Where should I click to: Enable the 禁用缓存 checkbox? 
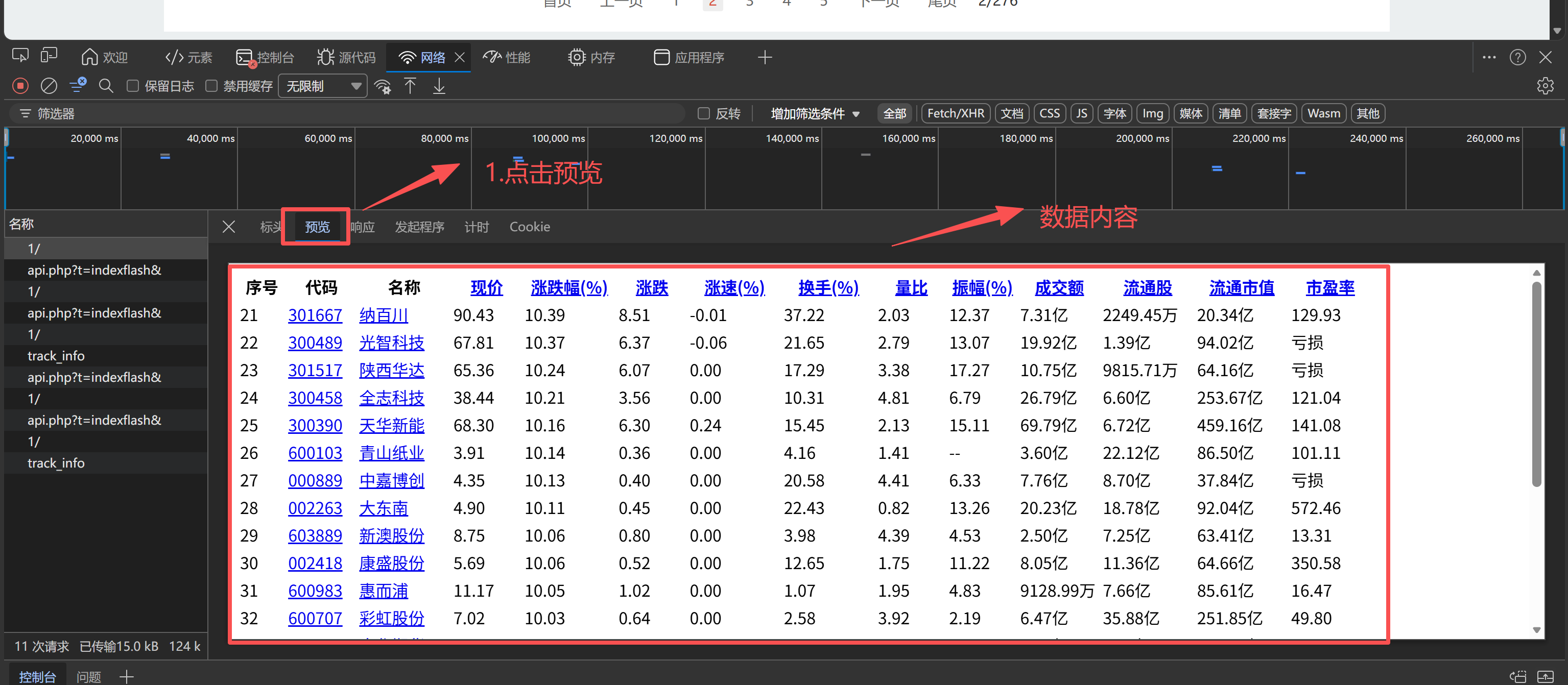click(x=211, y=86)
